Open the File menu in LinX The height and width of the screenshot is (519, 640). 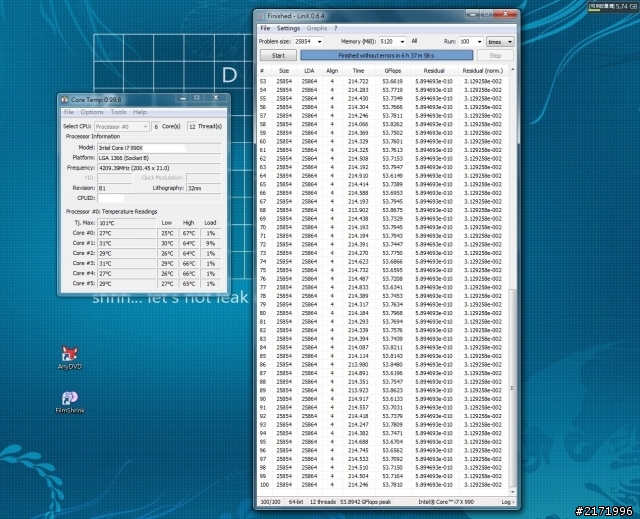click(265, 28)
